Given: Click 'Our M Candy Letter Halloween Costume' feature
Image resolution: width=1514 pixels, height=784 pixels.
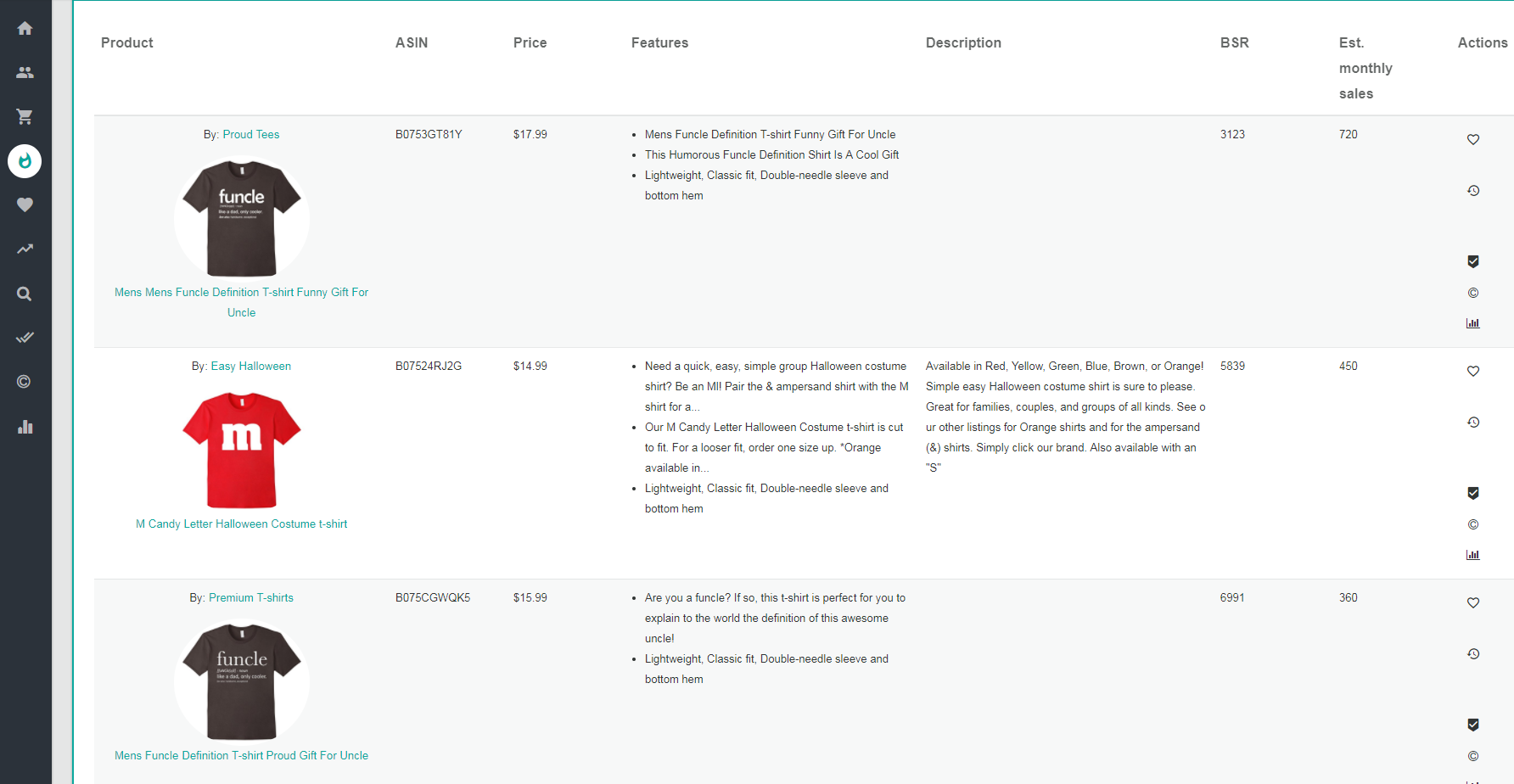Looking at the screenshot, I should pos(774,447).
